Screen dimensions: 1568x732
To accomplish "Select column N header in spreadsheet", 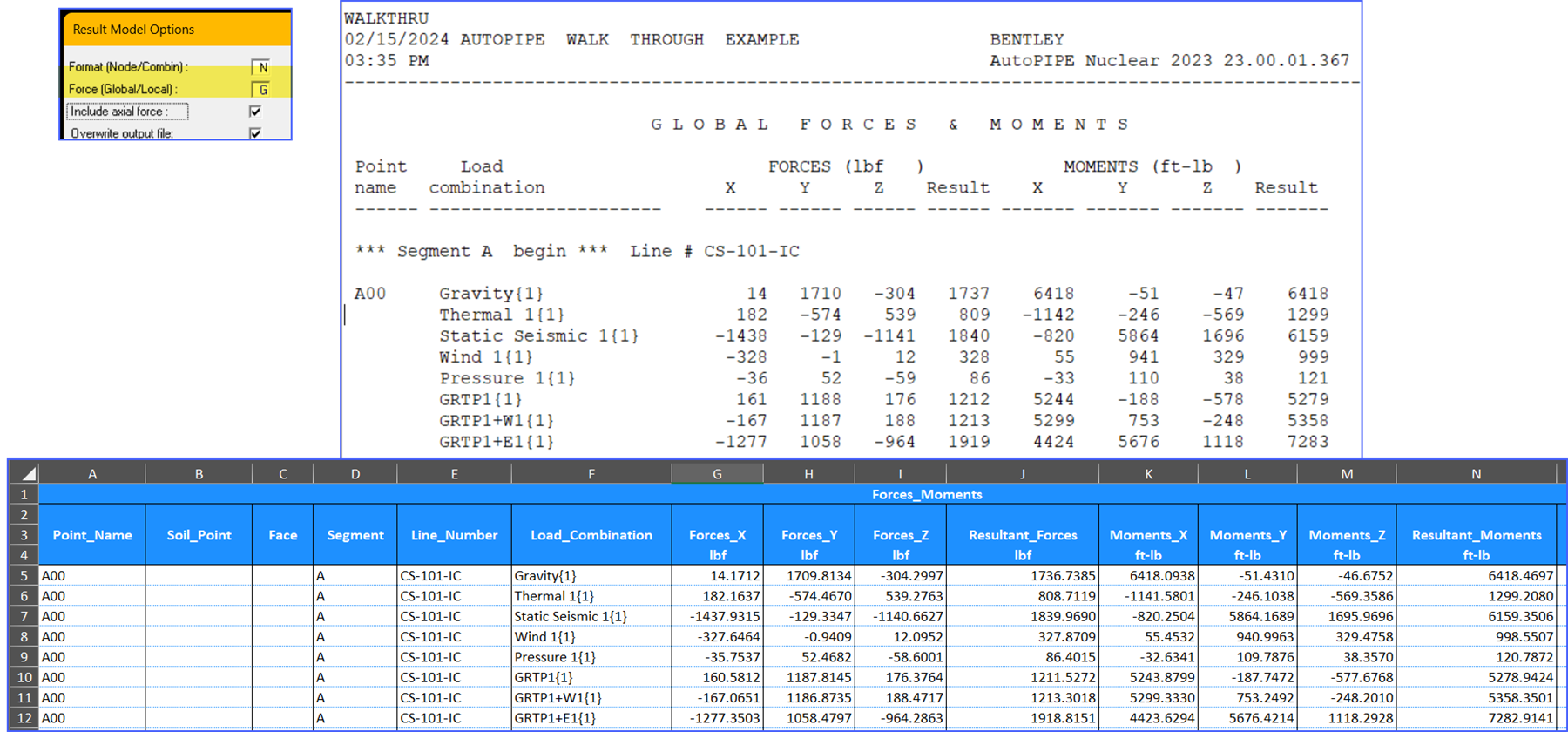I will pyautogui.click(x=1476, y=474).
